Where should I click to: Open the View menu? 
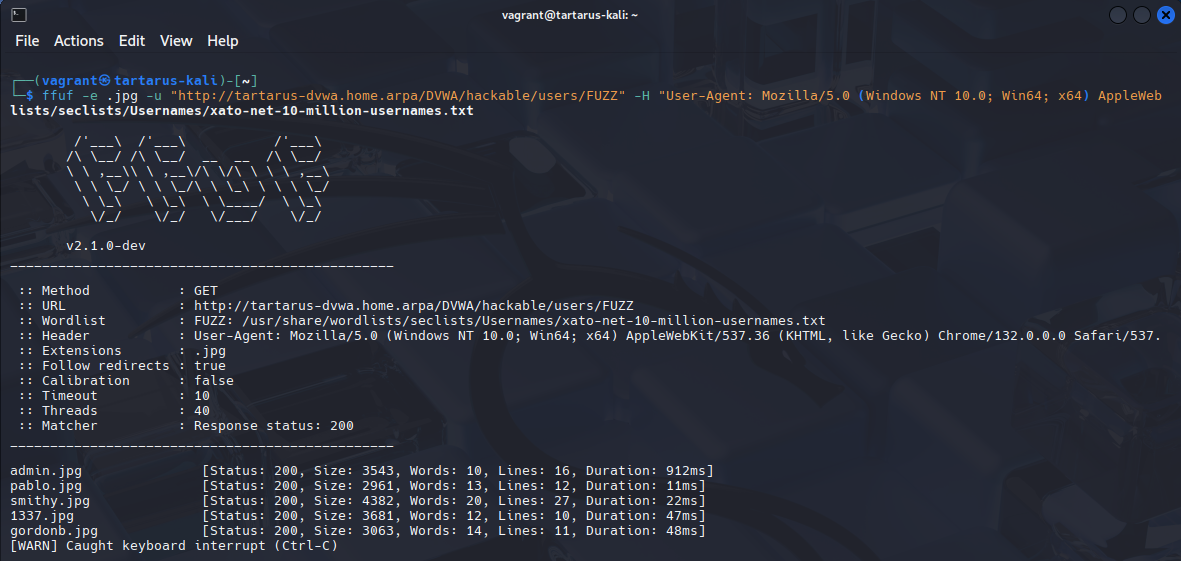(176, 41)
